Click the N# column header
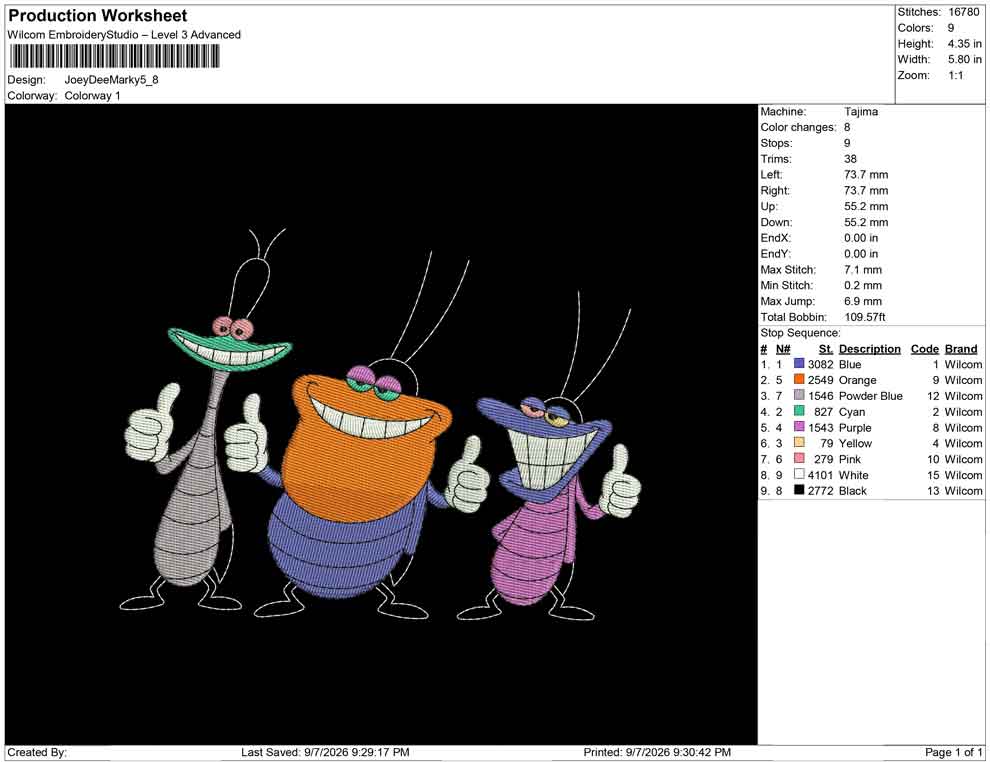This screenshot has width=990, height=762. point(783,348)
